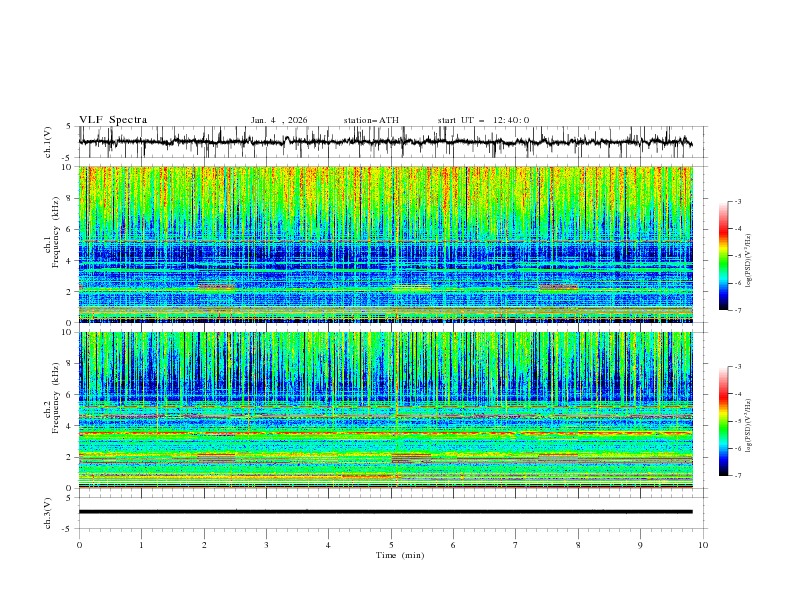Click the ch.2 spectrogram plot area

[x=385, y=410]
